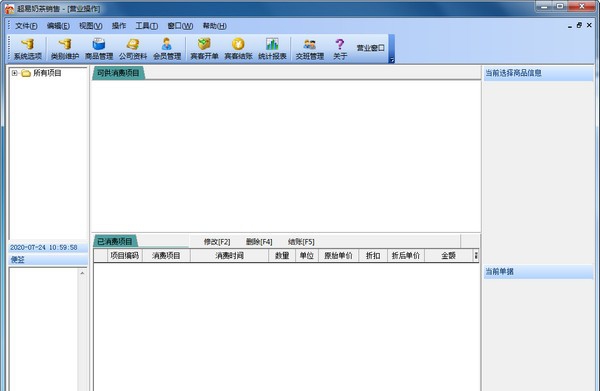Click 数量 column header
Image resolution: width=600 pixels, height=391 pixels.
pyautogui.click(x=282, y=256)
